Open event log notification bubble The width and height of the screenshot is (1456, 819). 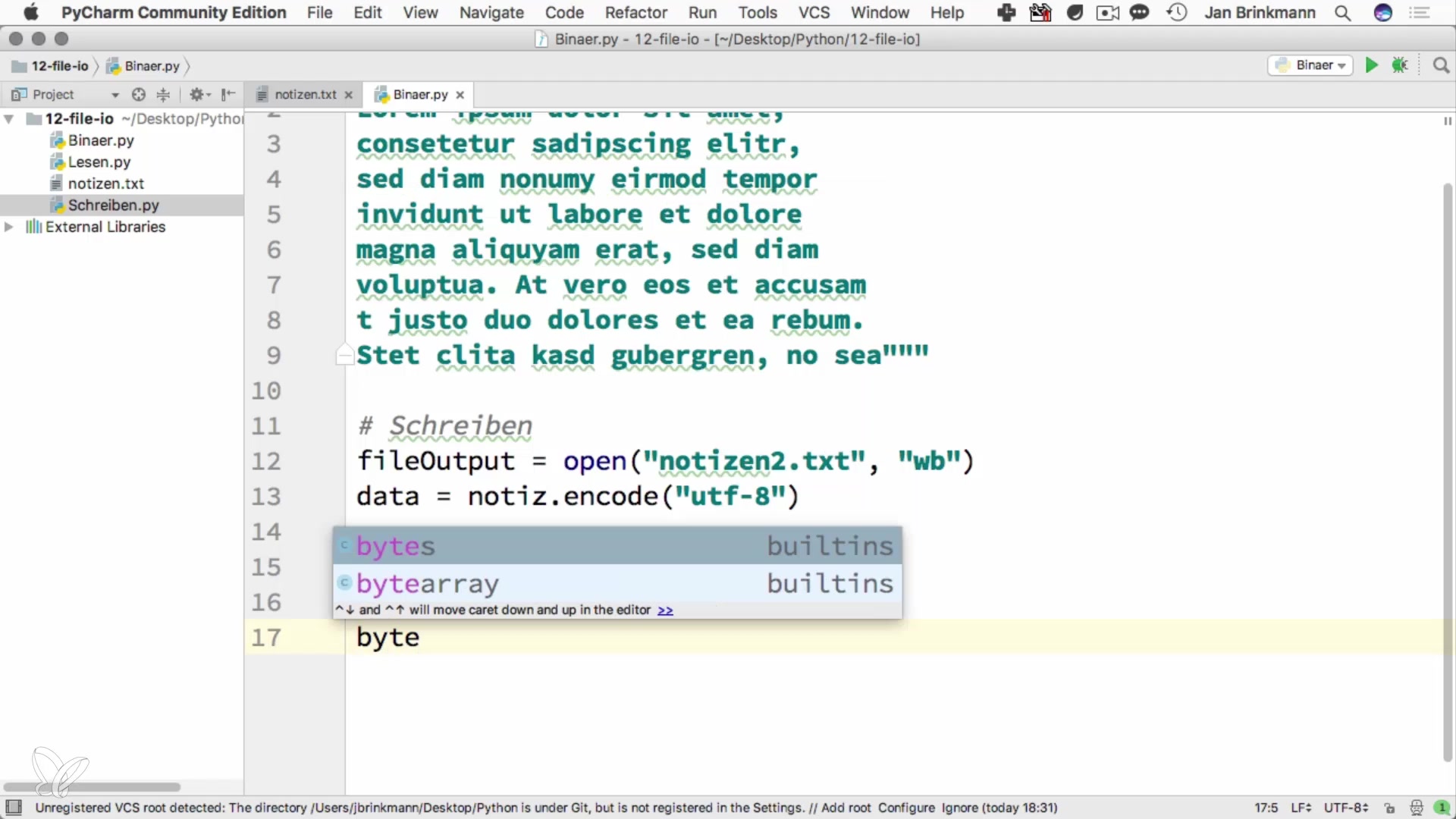click(x=1442, y=808)
